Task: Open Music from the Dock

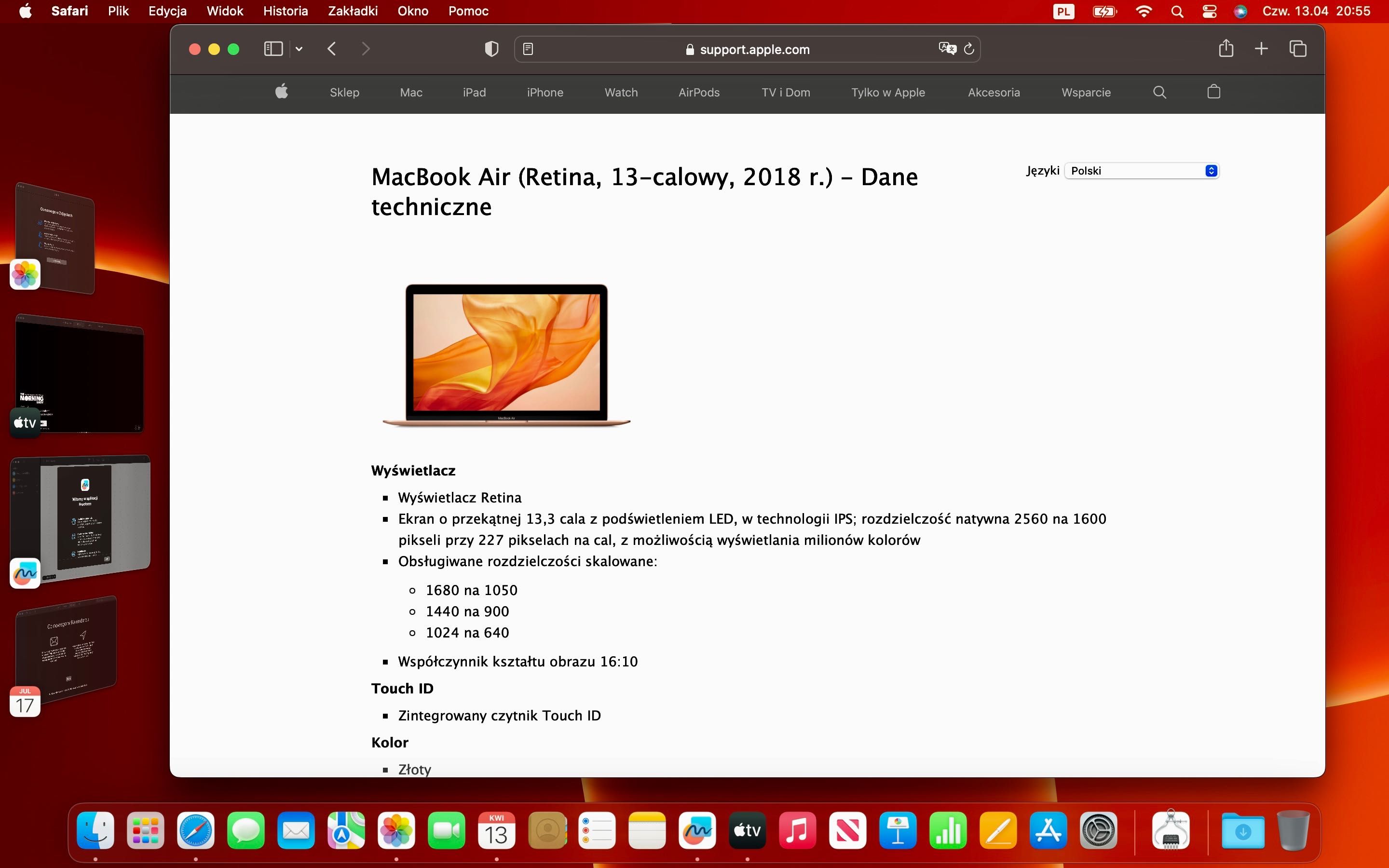Action: [797, 830]
